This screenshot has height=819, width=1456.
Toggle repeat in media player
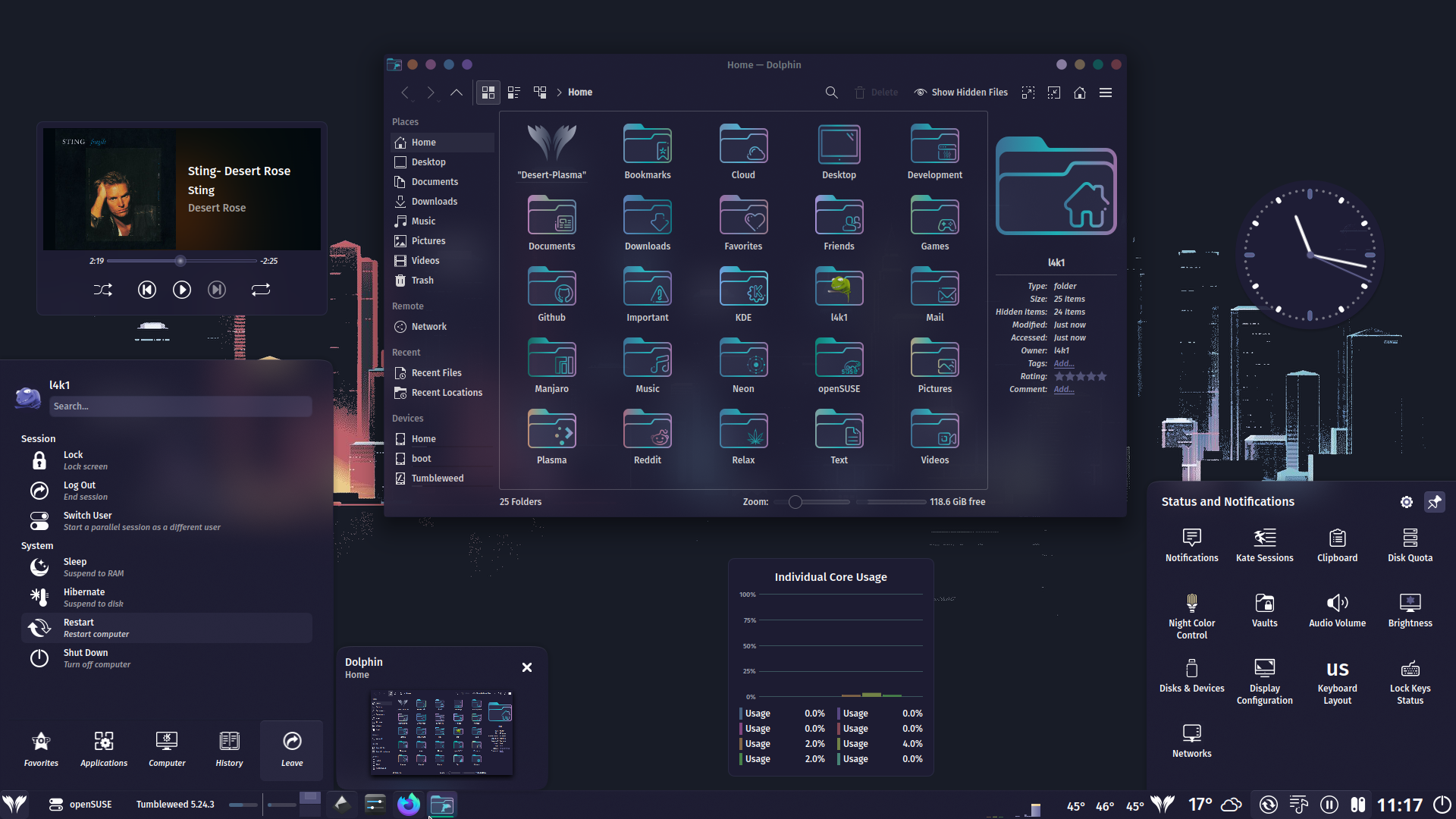(261, 290)
